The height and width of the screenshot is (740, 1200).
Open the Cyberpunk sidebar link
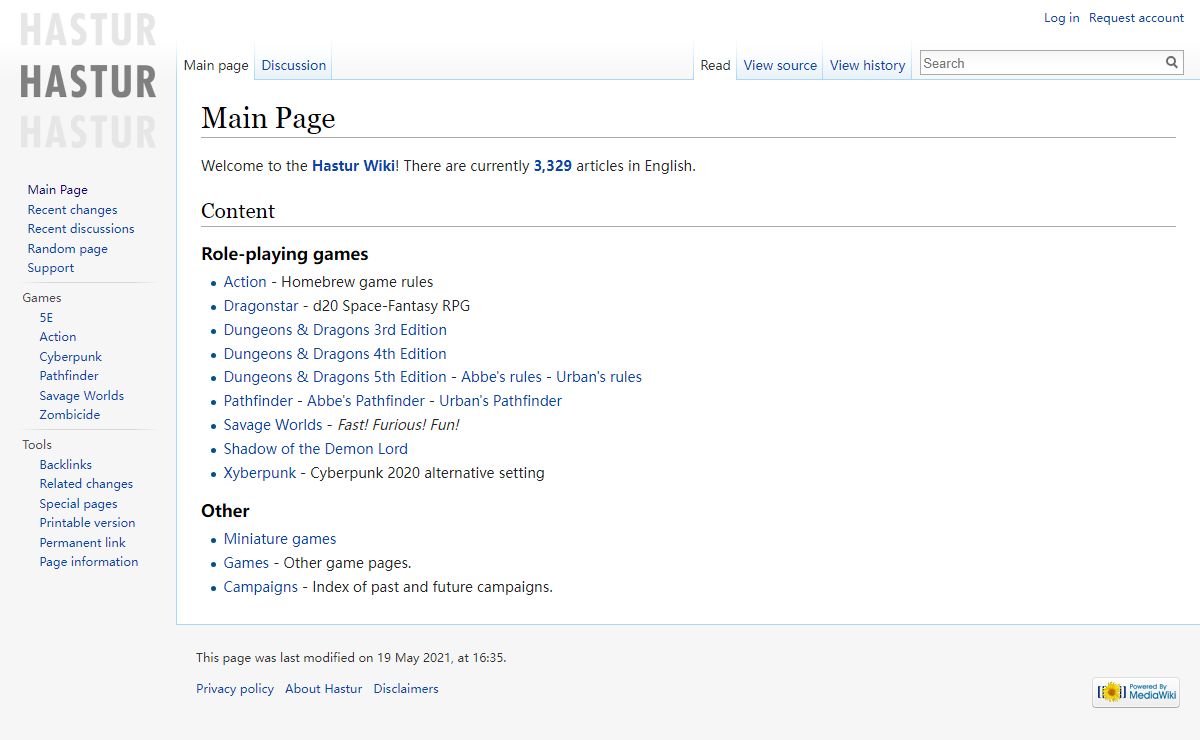click(71, 357)
